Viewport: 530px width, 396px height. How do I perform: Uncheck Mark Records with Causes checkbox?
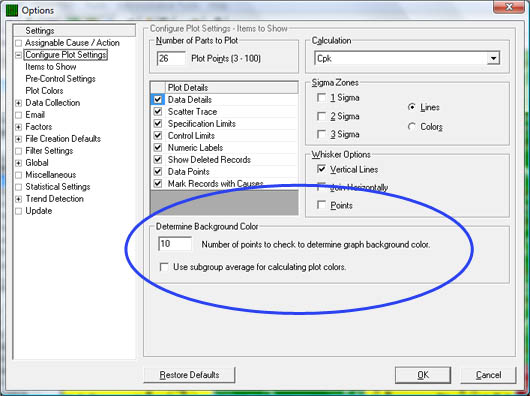158,183
